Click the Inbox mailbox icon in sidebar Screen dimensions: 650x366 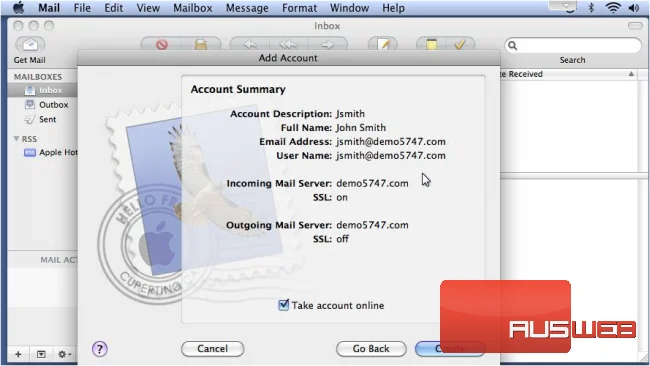30,90
